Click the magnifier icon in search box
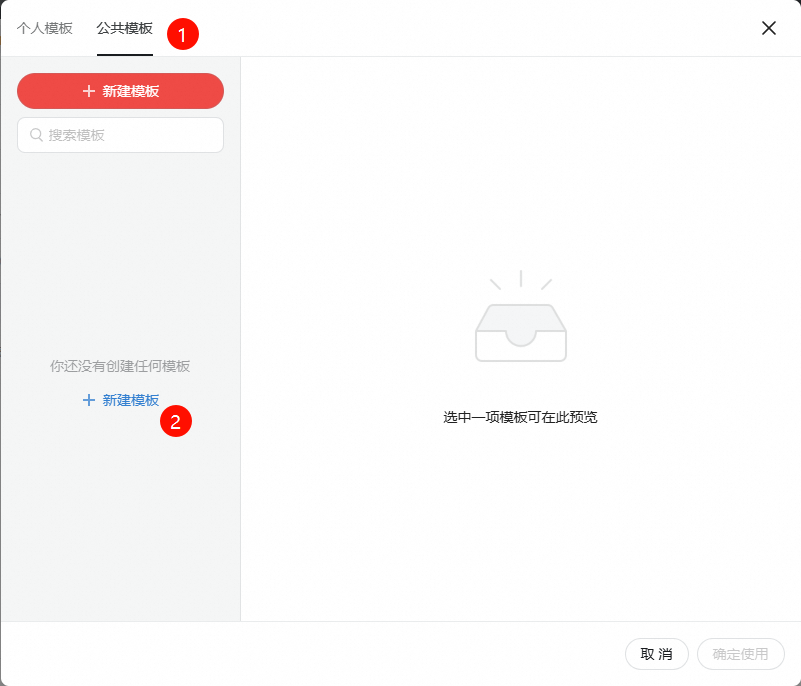Image resolution: width=801 pixels, height=686 pixels. [37, 135]
